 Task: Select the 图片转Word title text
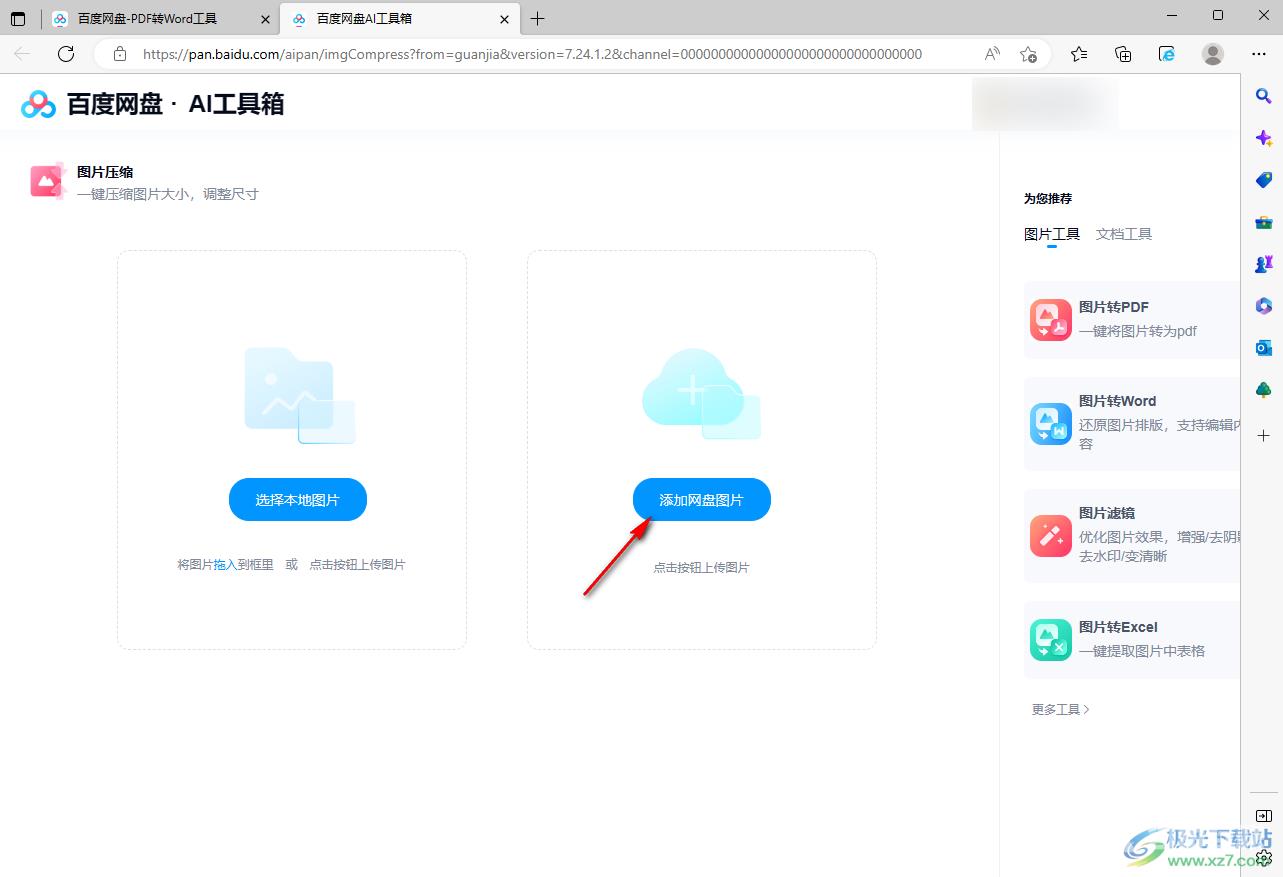coord(1118,401)
